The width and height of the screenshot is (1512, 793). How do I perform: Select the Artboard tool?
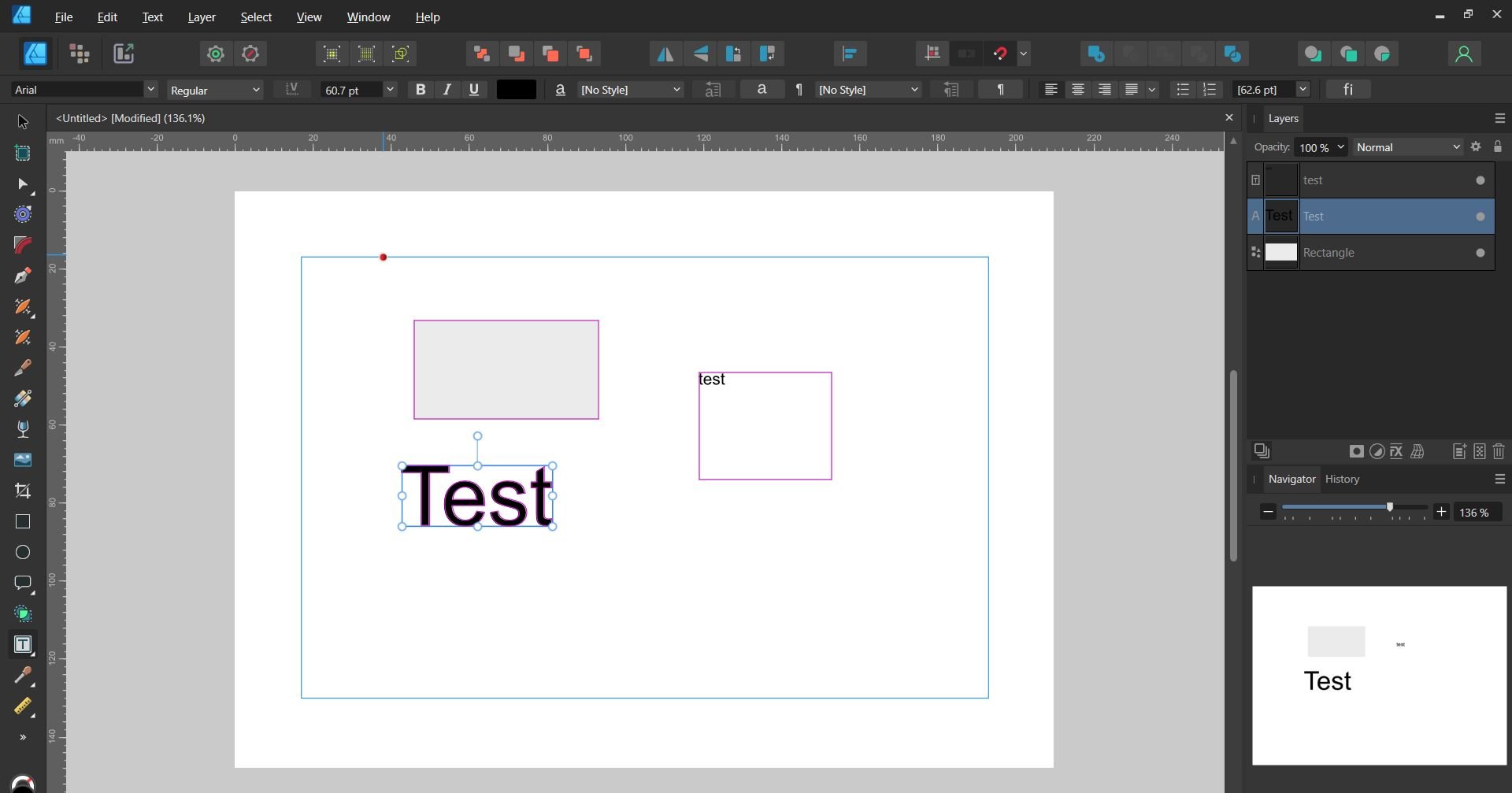(x=23, y=153)
